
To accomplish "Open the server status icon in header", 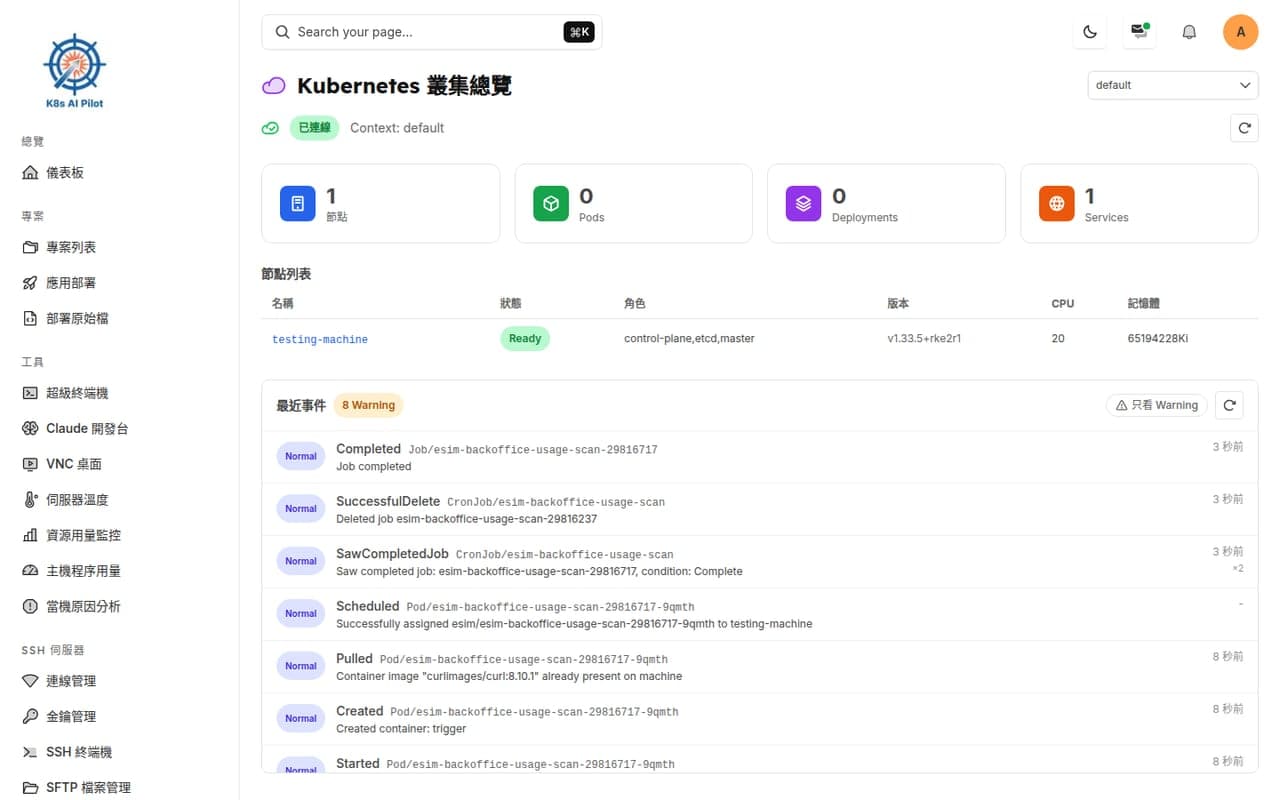I will (x=1139, y=32).
